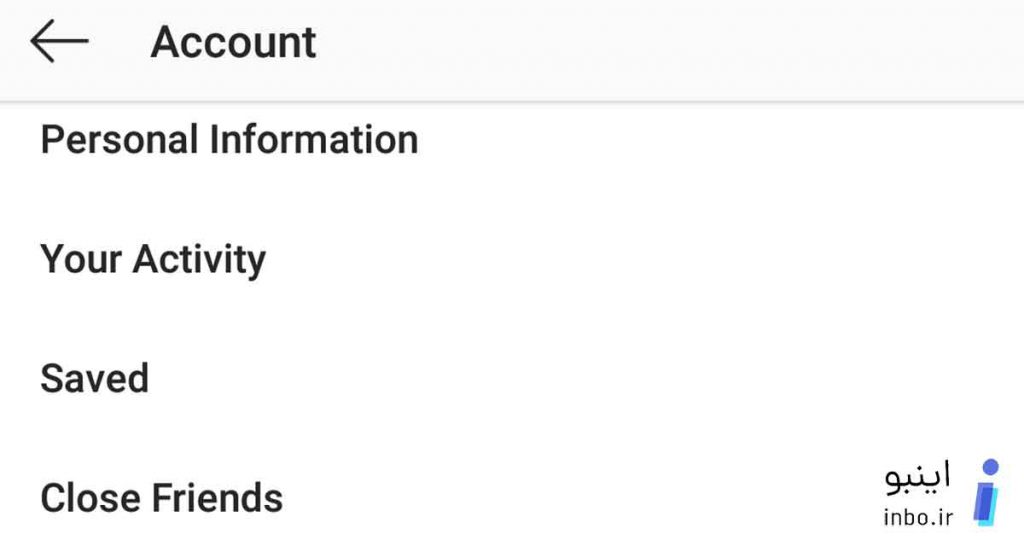Click the inbo.ir watermark text

click(918, 517)
